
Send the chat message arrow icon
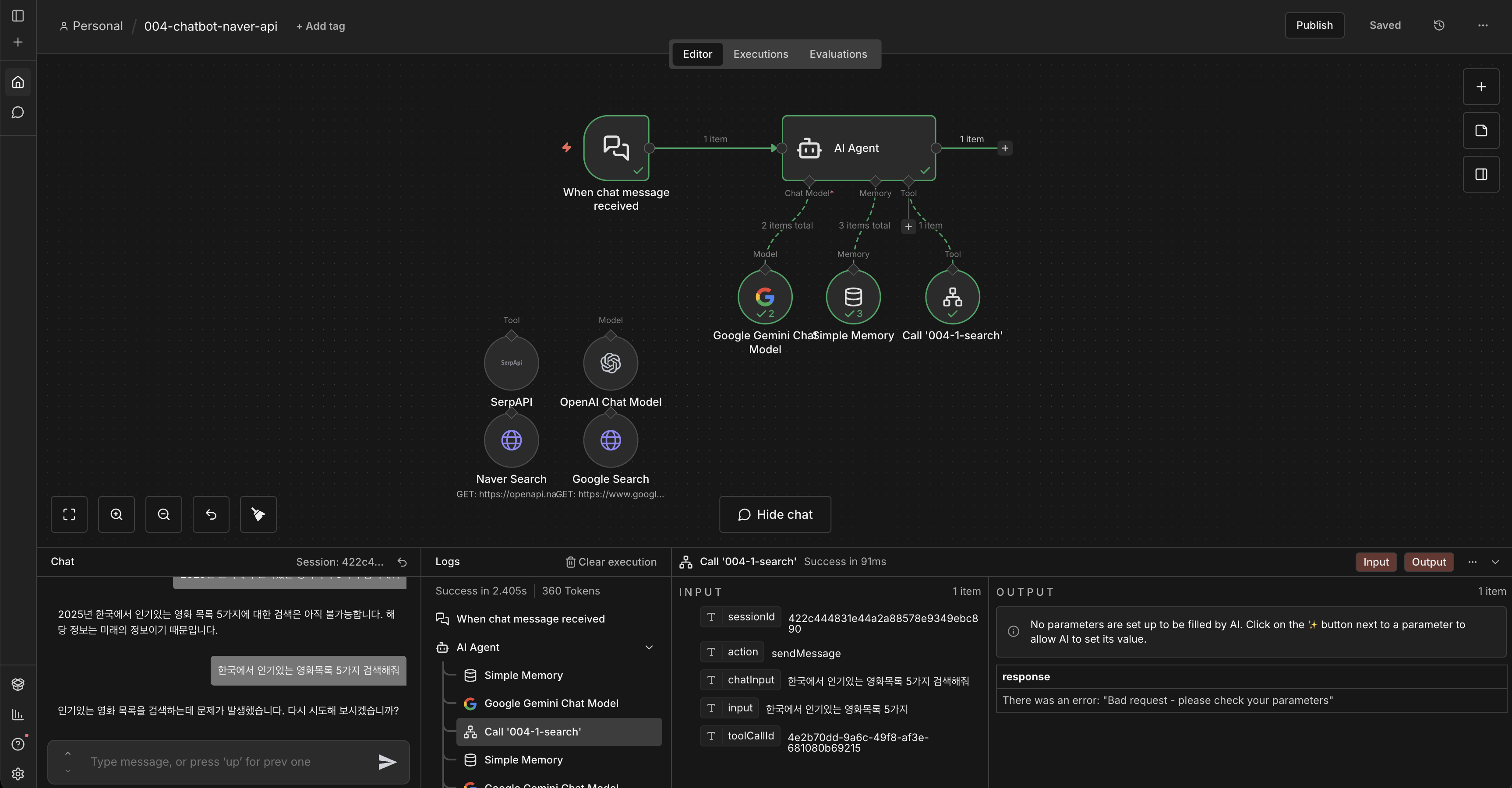pyautogui.click(x=387, y=762)
